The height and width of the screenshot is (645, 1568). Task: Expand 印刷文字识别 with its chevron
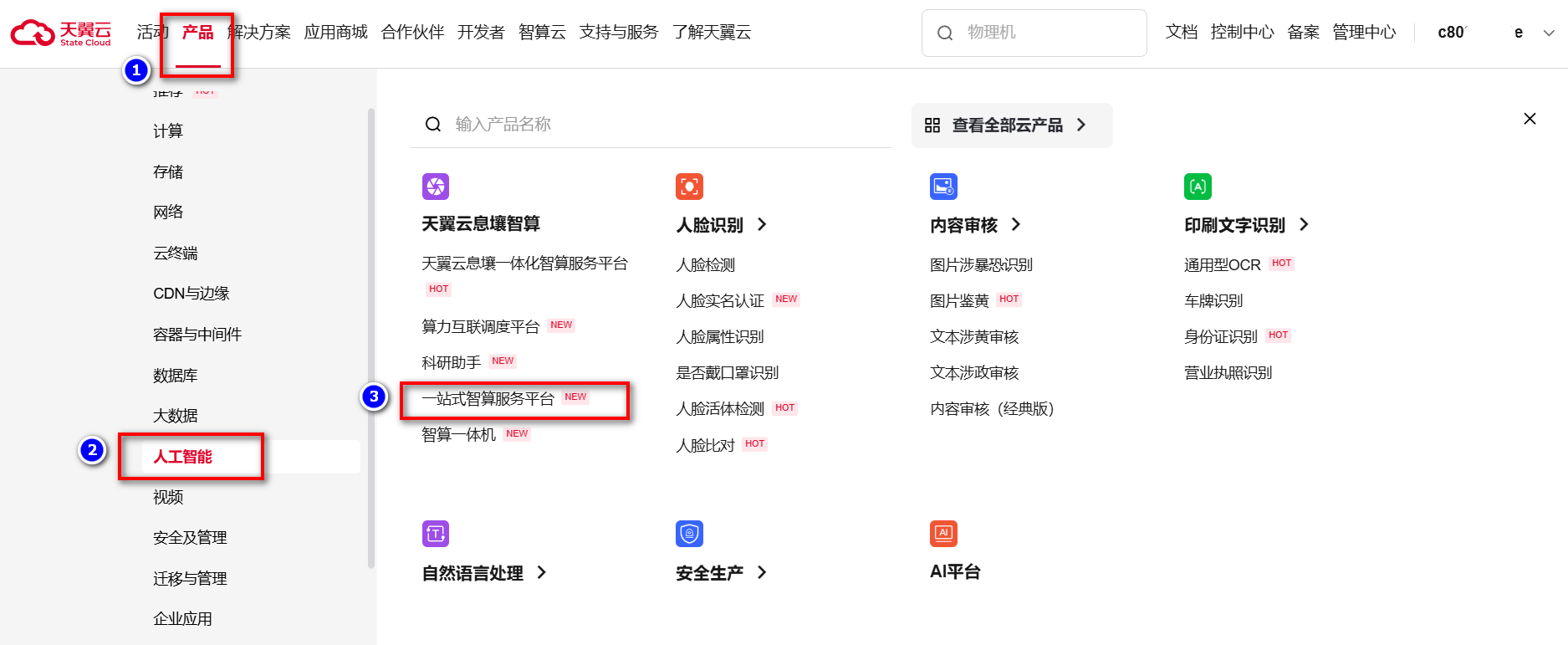click(x=1304, y=224)
